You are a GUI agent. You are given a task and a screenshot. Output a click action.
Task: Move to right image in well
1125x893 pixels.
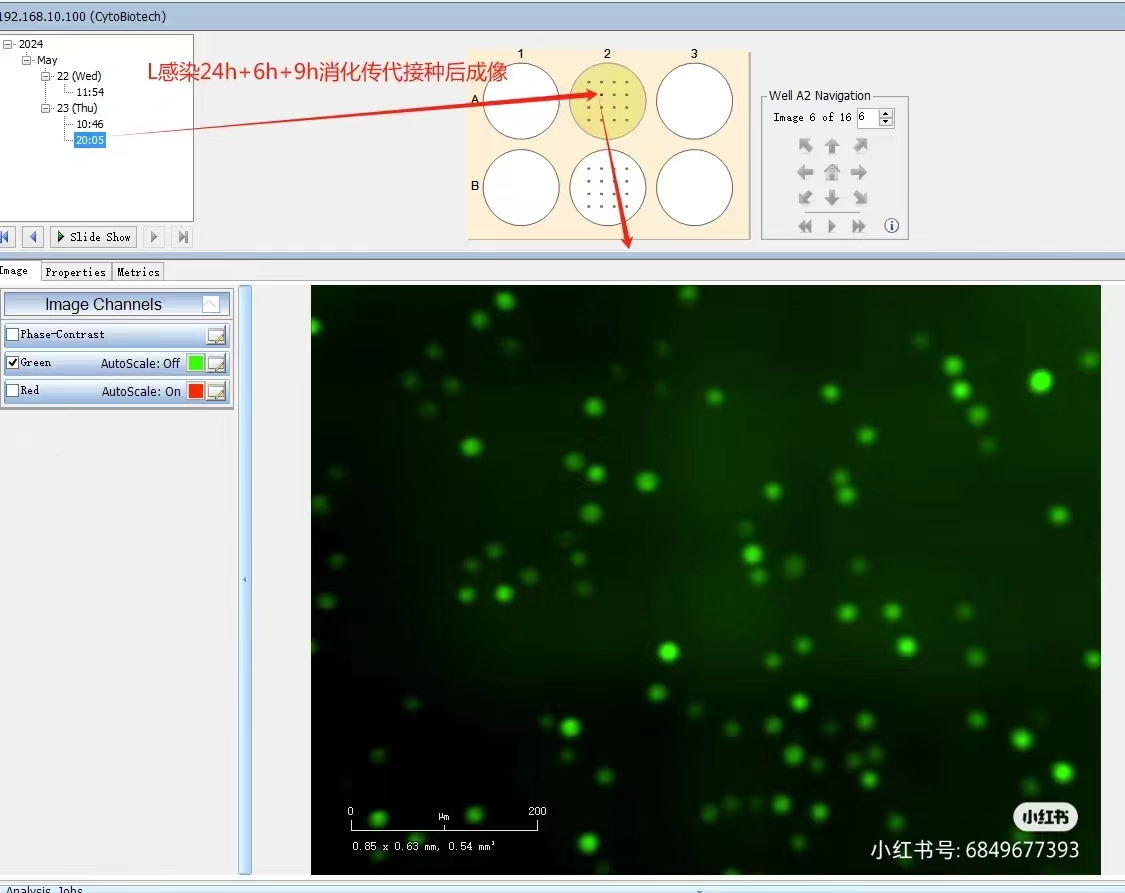point(859,172)
